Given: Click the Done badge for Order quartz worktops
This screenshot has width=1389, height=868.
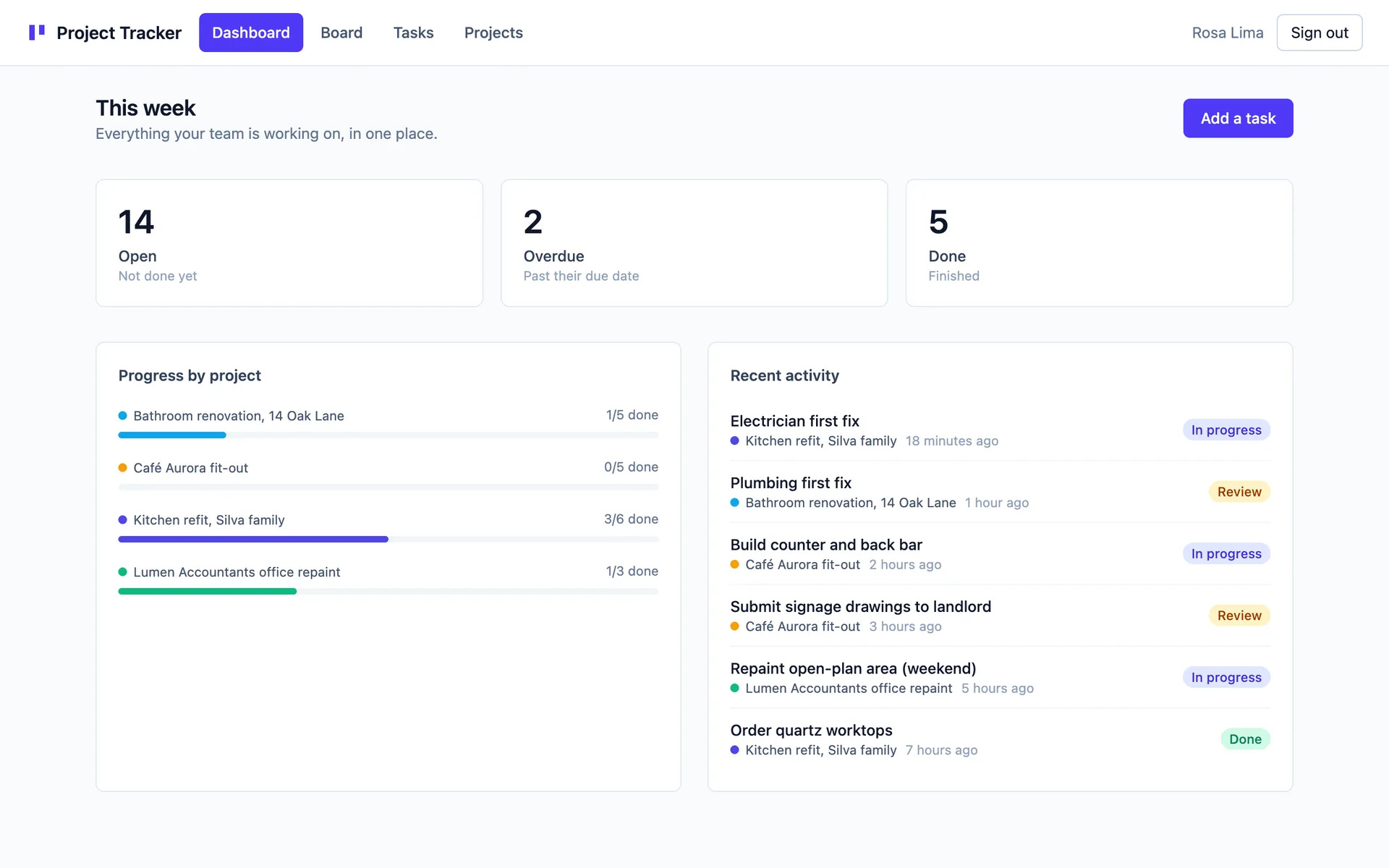Looking at the screenshot, I should (1245, 739).
